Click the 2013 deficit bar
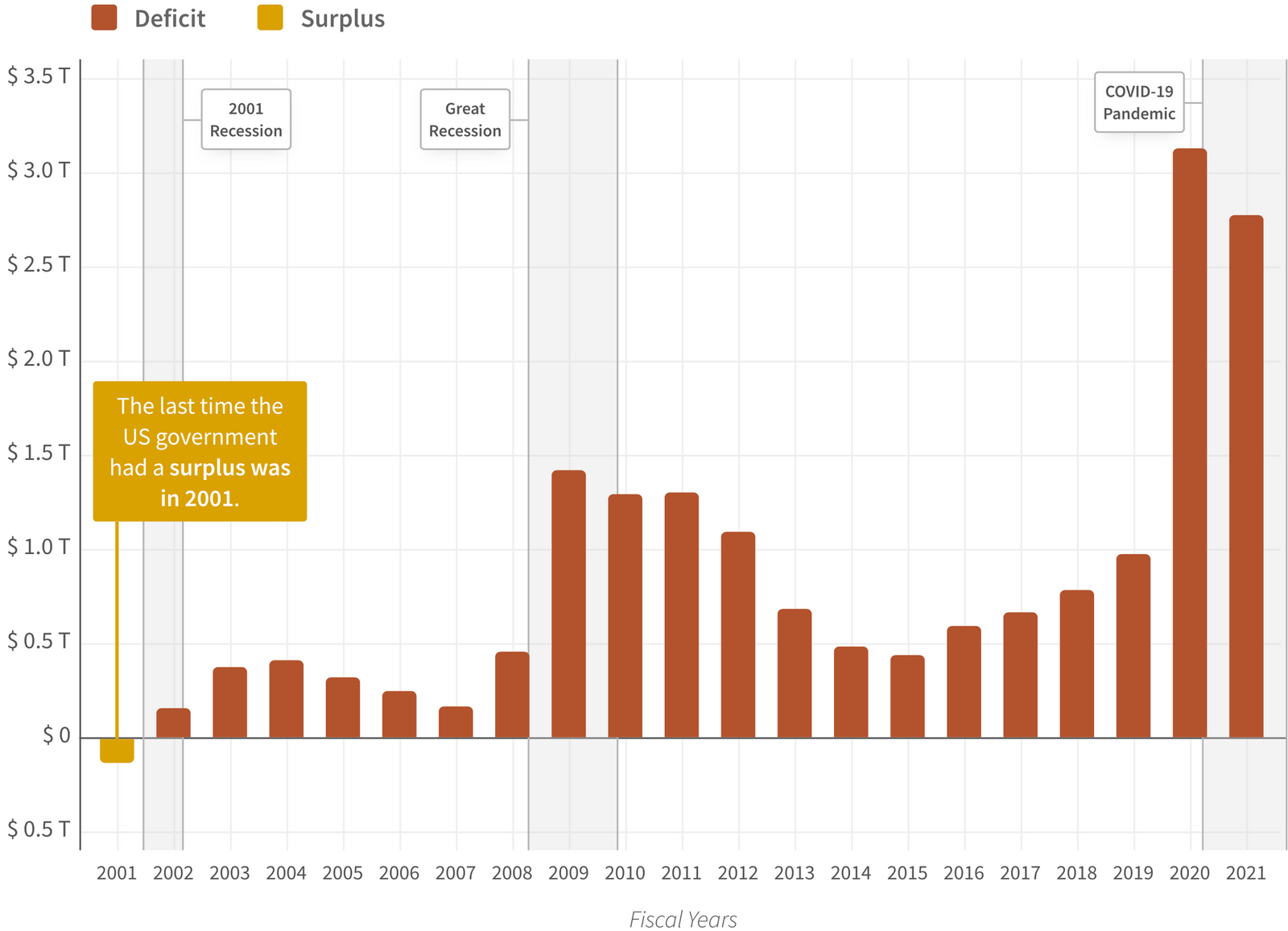 click(795, 673)
